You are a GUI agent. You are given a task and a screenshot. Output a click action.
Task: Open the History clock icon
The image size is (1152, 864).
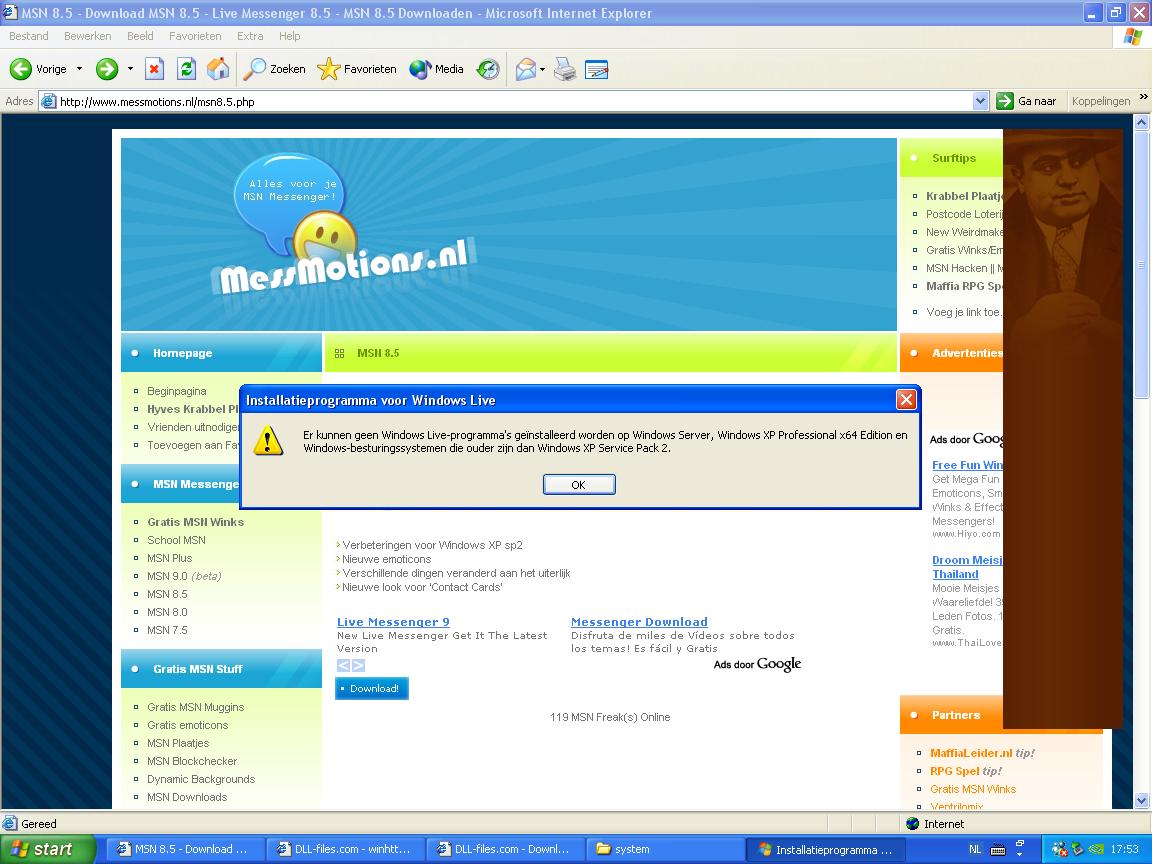tap(488, 69)
